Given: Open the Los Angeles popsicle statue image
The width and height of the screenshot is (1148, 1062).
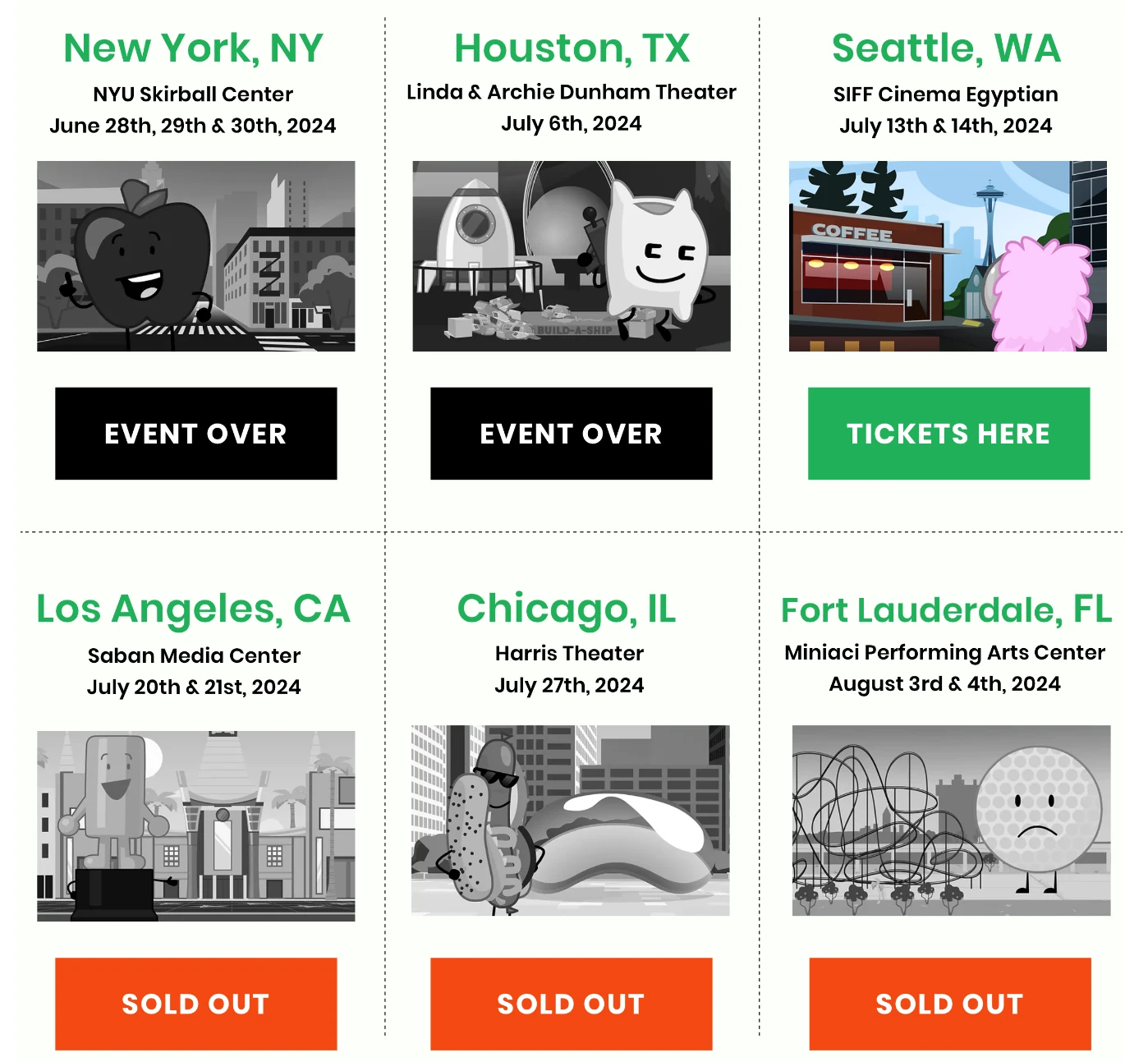Looking at the screenshot, I should click(195, 821).
